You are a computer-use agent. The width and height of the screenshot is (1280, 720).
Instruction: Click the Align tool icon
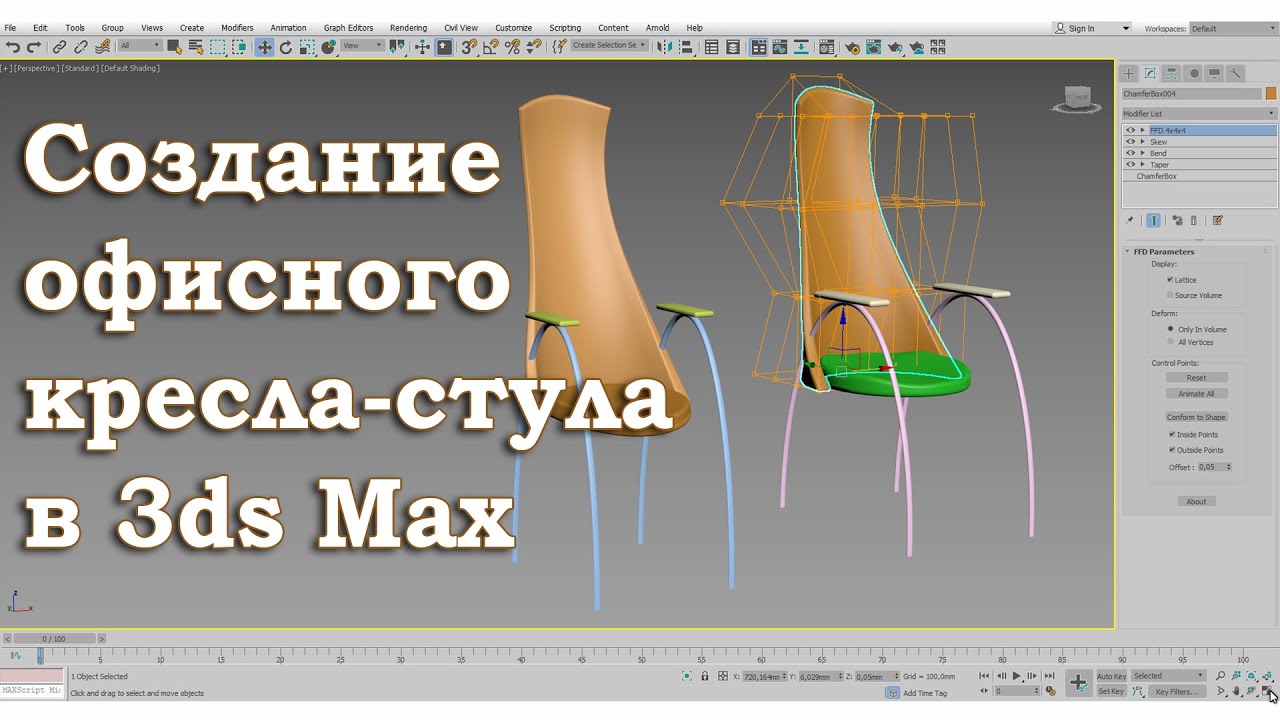(x=687, y=46)
